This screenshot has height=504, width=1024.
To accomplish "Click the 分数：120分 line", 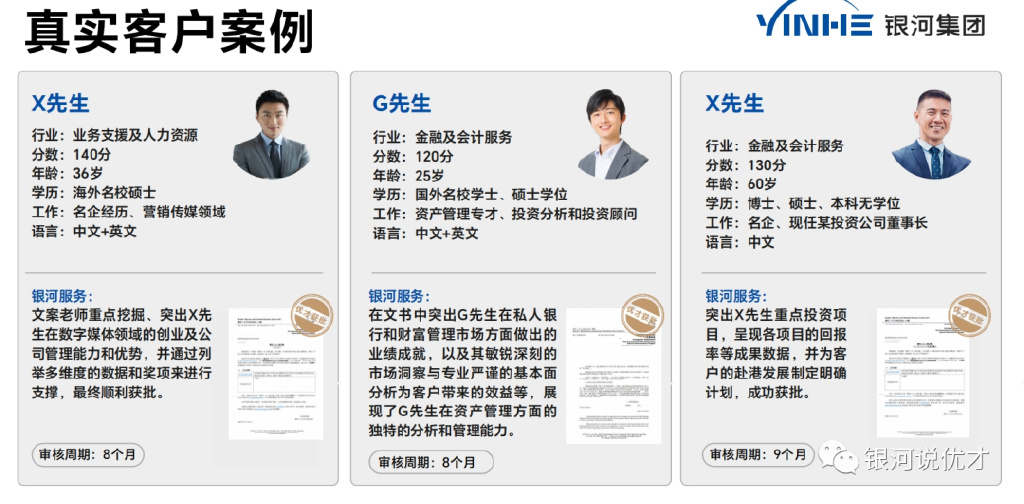I will pyautogui.click(x=413, y=157).
